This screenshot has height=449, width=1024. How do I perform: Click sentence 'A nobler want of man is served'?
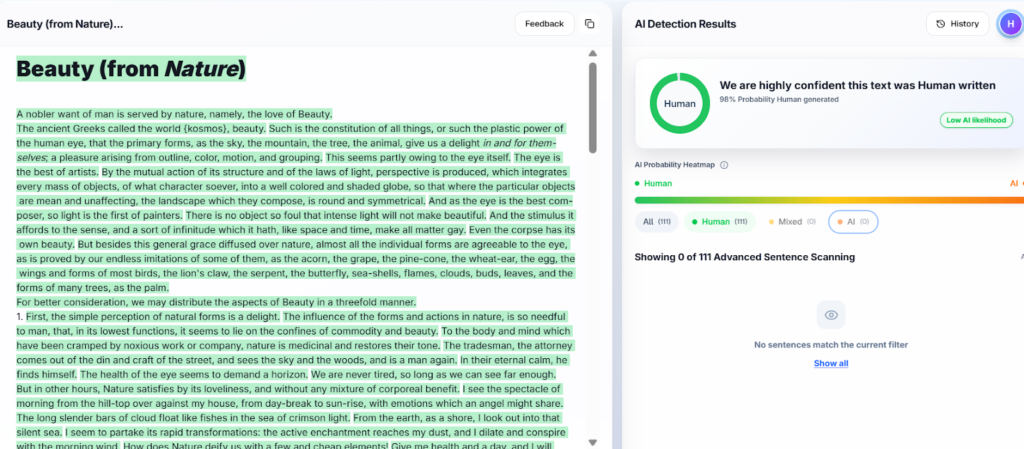click(174, 114)
